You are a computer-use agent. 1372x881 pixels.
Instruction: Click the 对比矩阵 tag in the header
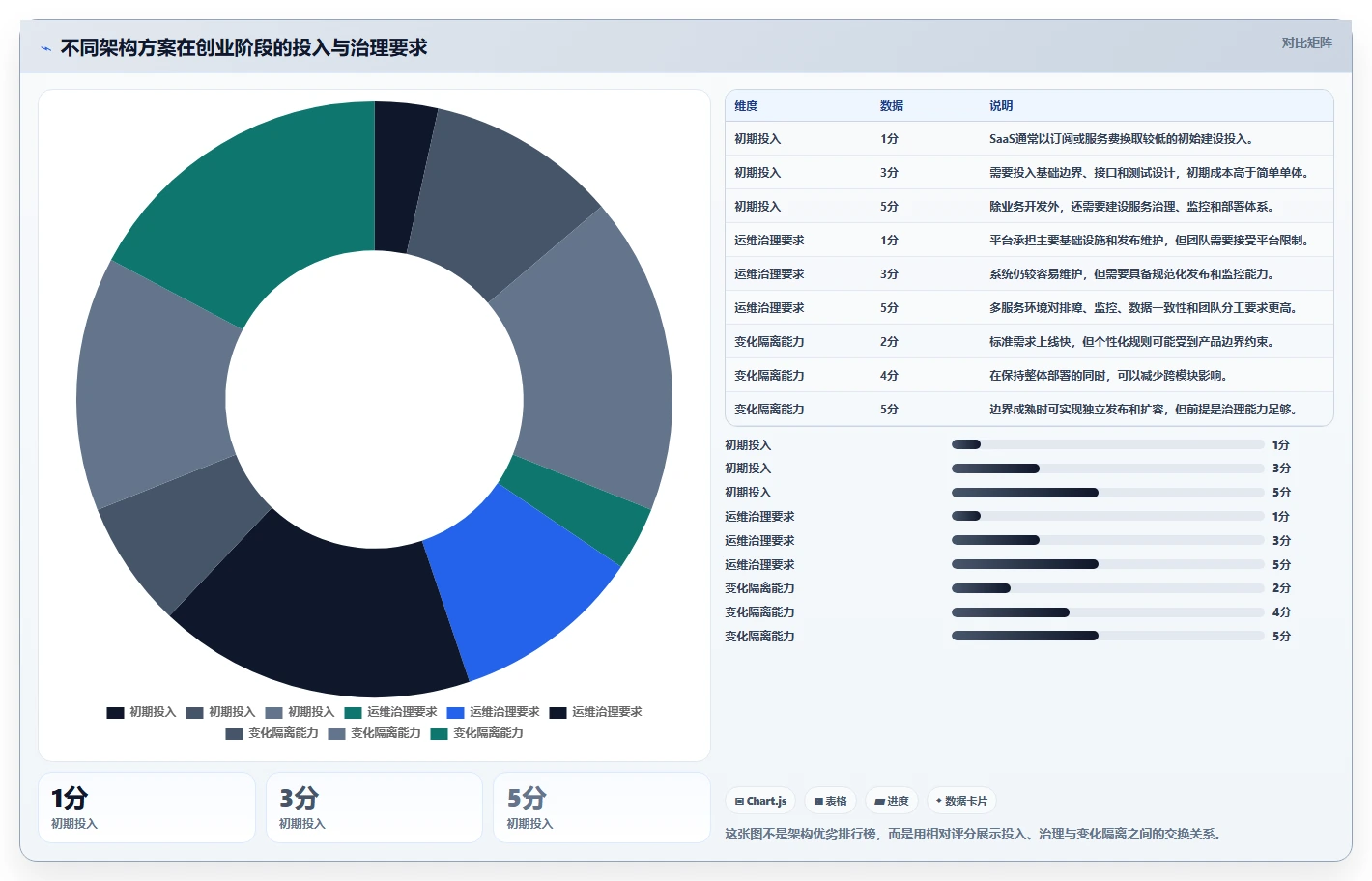click(x=1306, y=43)
